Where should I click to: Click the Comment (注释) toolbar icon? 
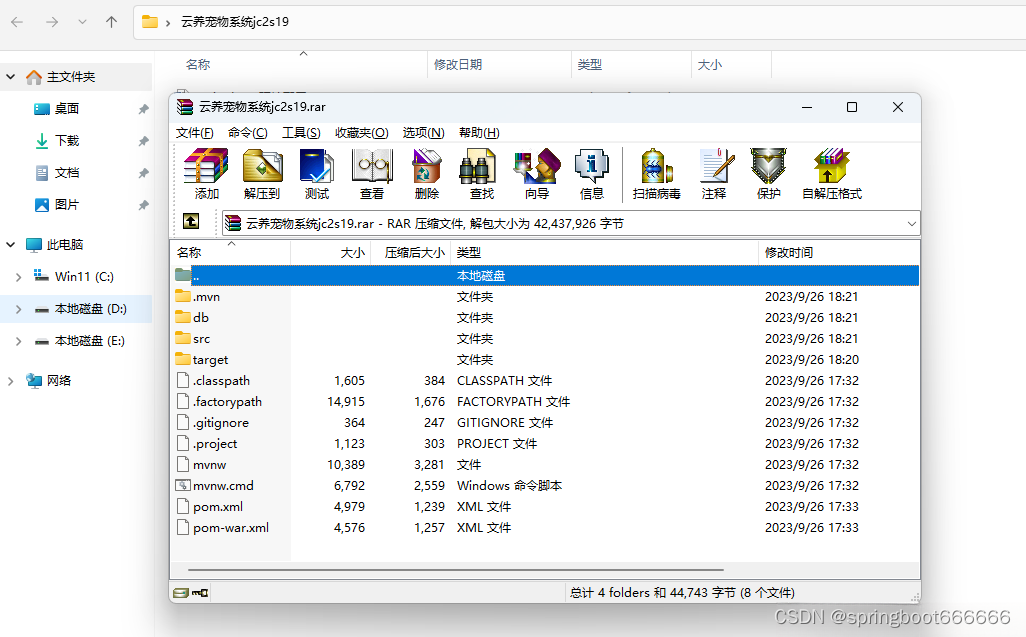(x=715, y=166)
